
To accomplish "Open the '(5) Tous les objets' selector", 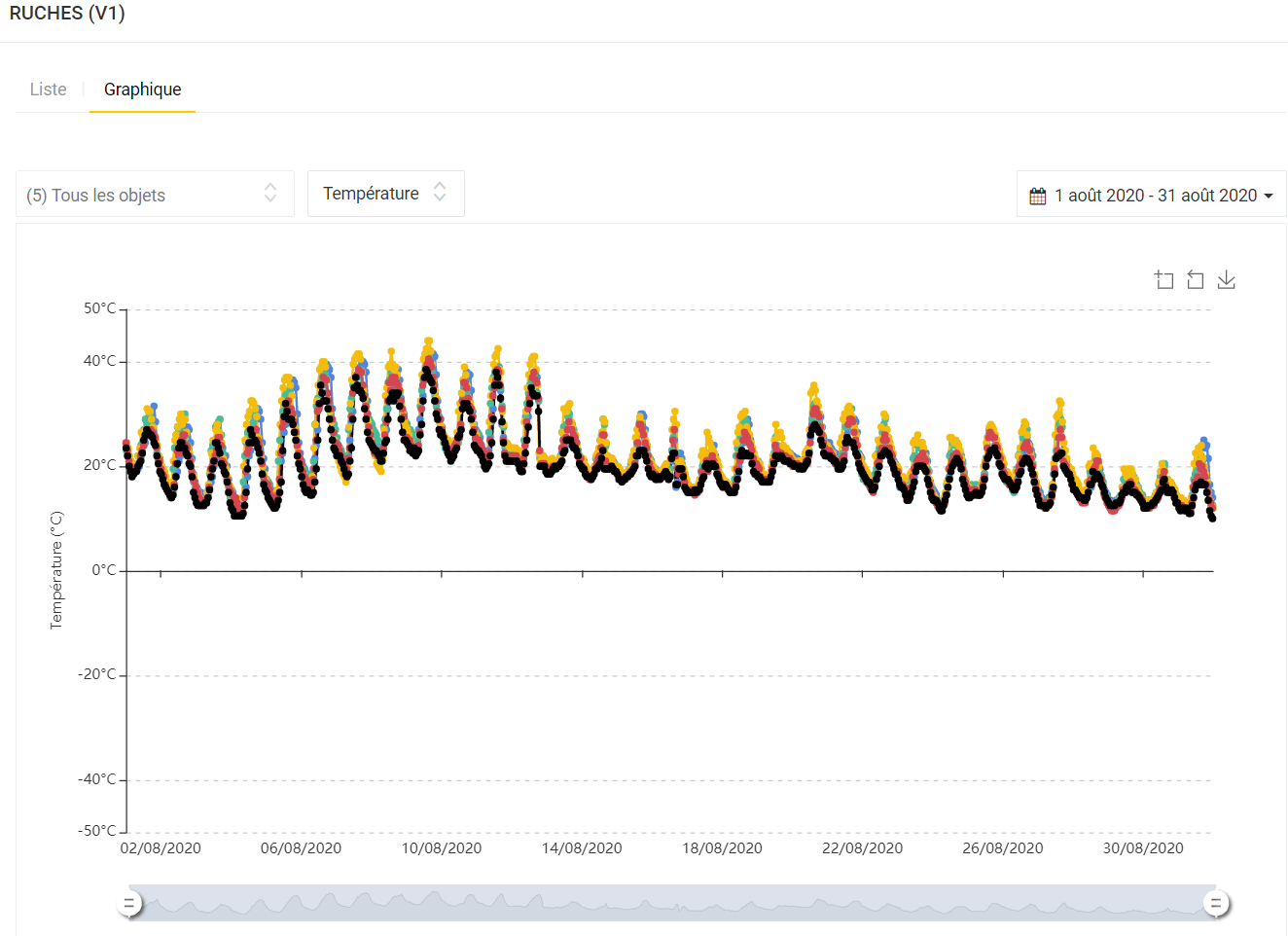I will (x=155, y=195).
